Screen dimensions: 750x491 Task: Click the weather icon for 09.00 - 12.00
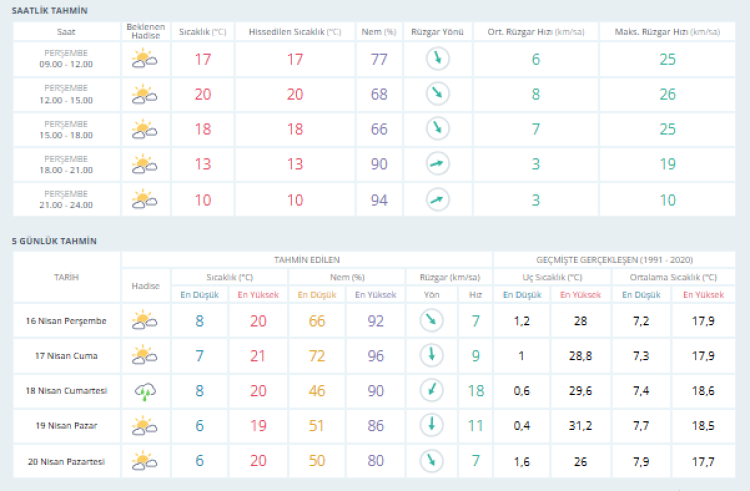[145, 60]
